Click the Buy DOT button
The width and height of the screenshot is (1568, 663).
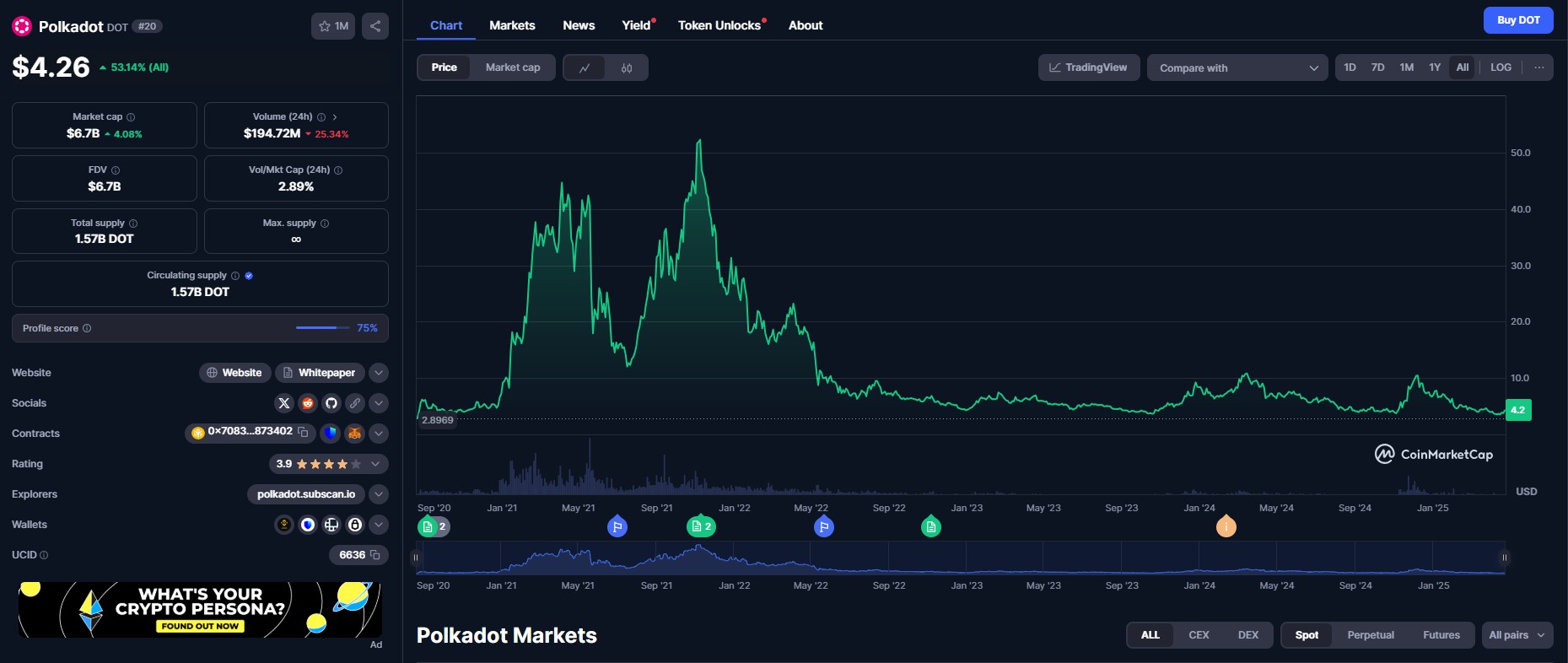[x=1517, y=20]
